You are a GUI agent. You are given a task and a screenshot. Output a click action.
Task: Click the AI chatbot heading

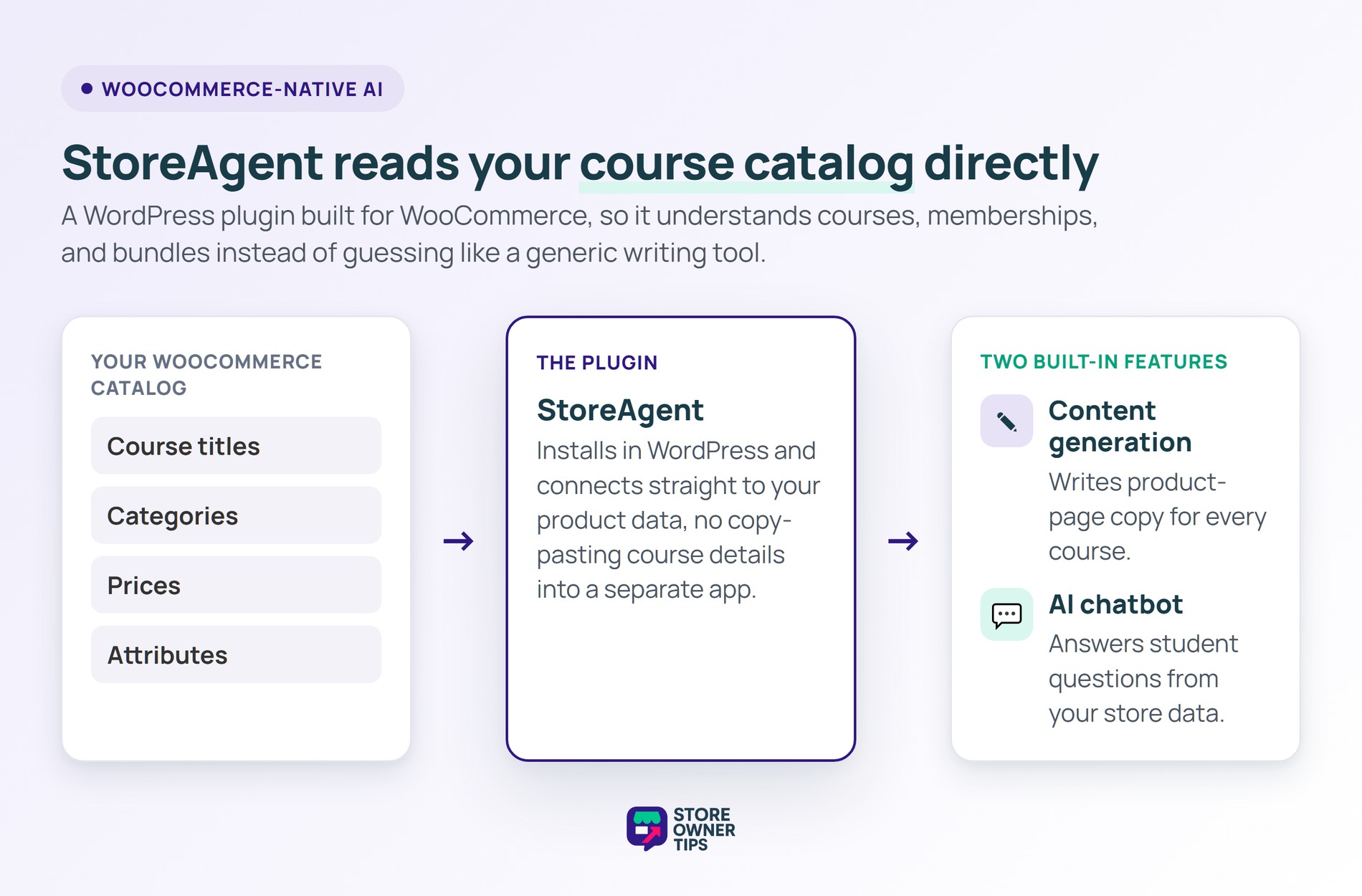tap(1115, 604)
